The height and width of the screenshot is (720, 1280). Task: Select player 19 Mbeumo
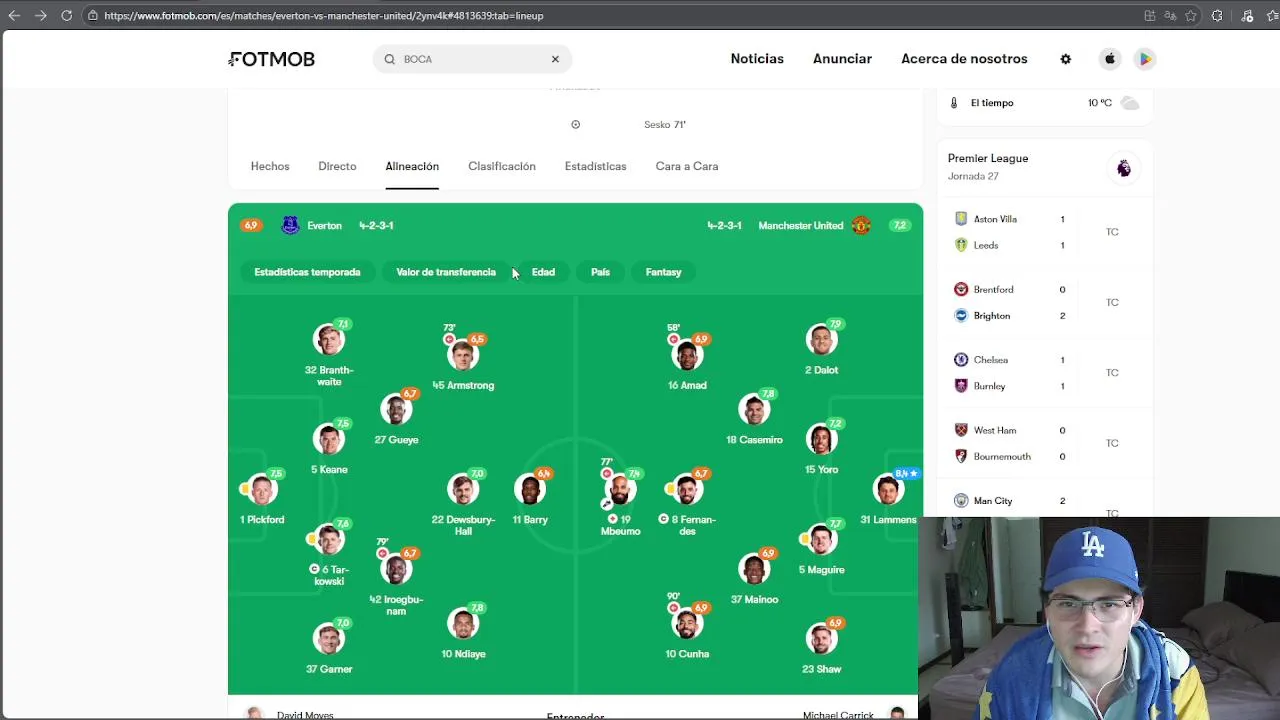tap(620, 499)
